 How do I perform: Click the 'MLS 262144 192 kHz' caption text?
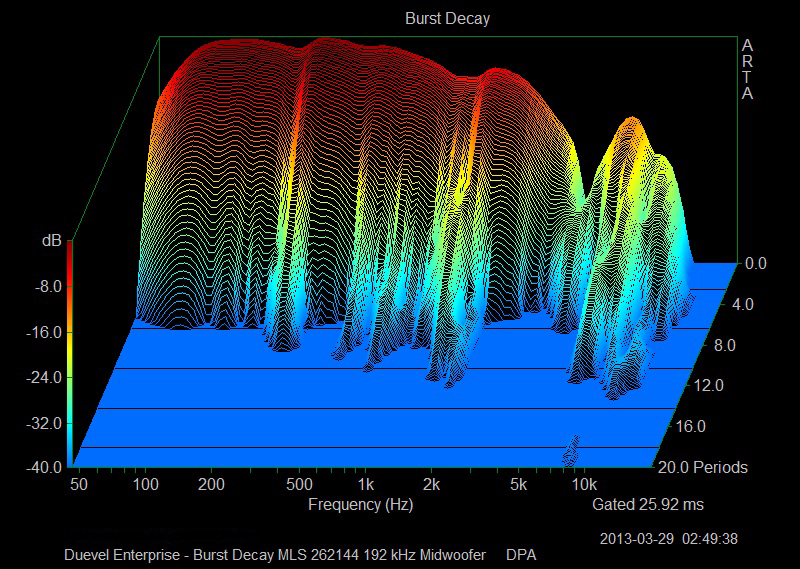[346, 555]
